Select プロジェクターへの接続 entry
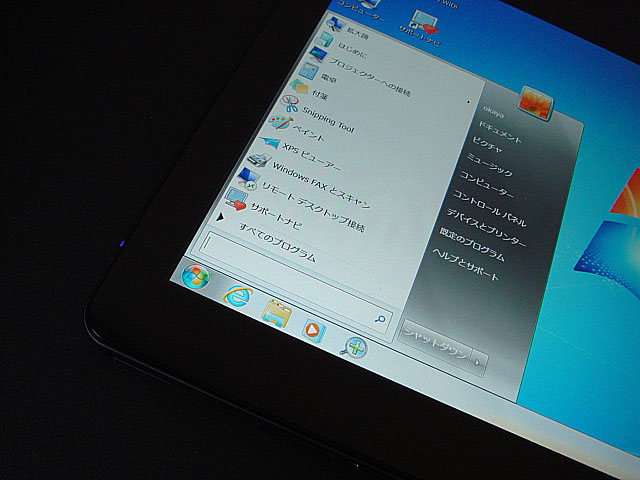This screenshot has height=480, width=640. [x=370, y=77]
